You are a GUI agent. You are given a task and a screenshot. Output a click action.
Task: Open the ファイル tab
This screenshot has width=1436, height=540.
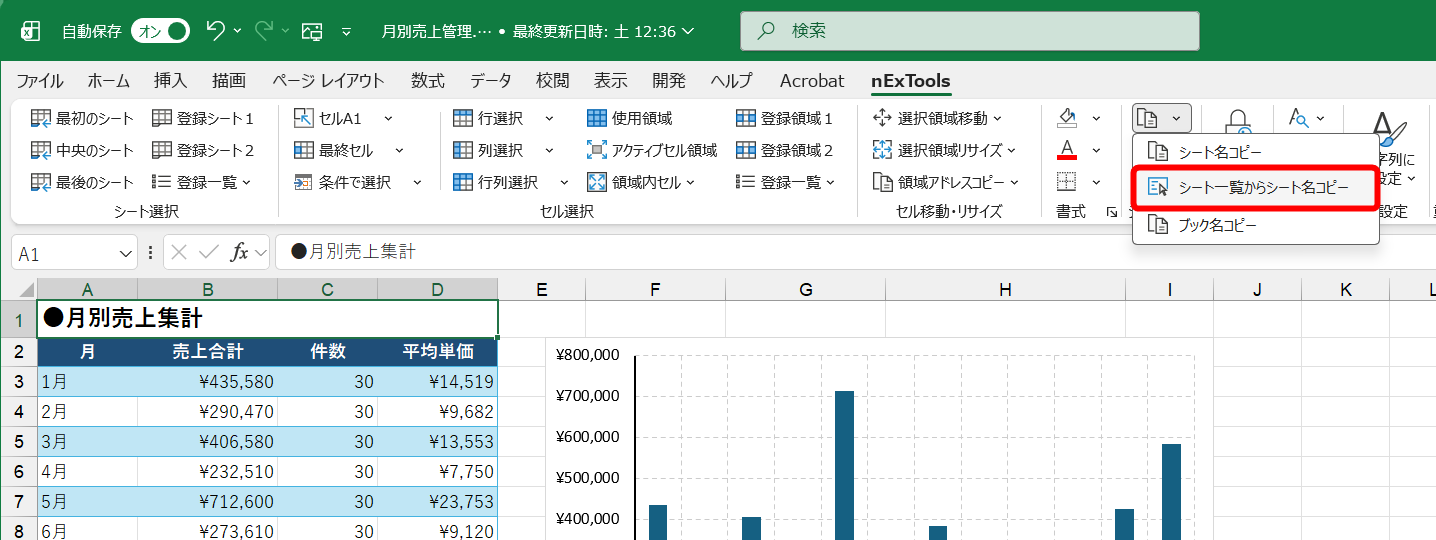tap(39, 81)
